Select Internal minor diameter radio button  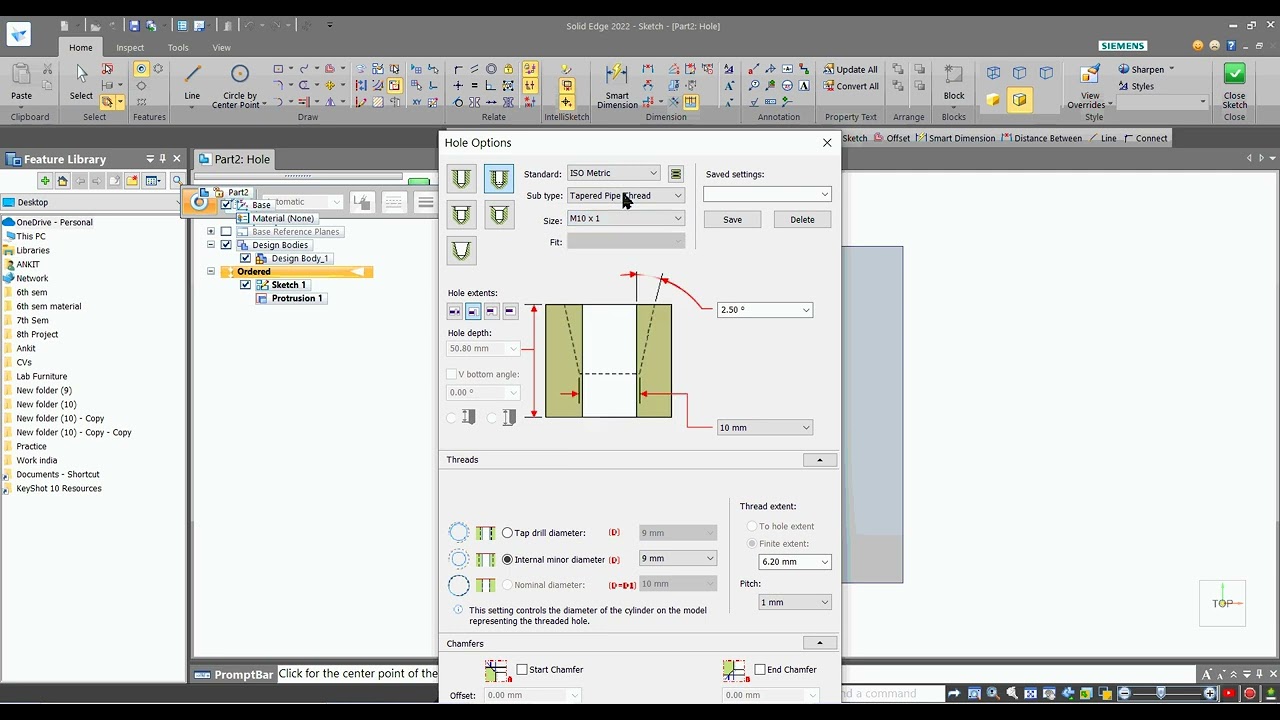click(x=507, y=560)
